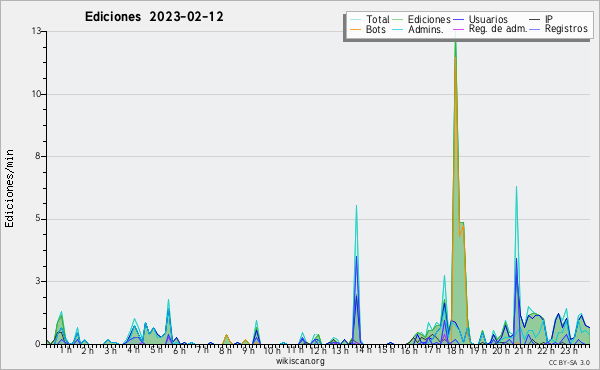Click the '5 h' x-axis label
This screenshot has height=370, width=600.
(x=156, y=350)
